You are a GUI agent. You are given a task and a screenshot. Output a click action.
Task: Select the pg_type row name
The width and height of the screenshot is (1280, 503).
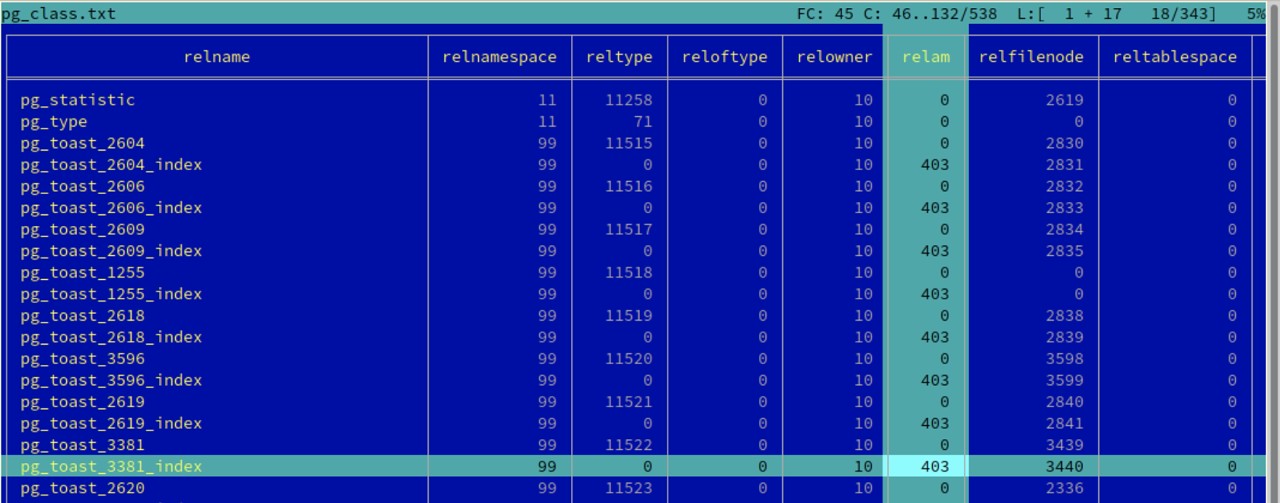click(54, 122)
